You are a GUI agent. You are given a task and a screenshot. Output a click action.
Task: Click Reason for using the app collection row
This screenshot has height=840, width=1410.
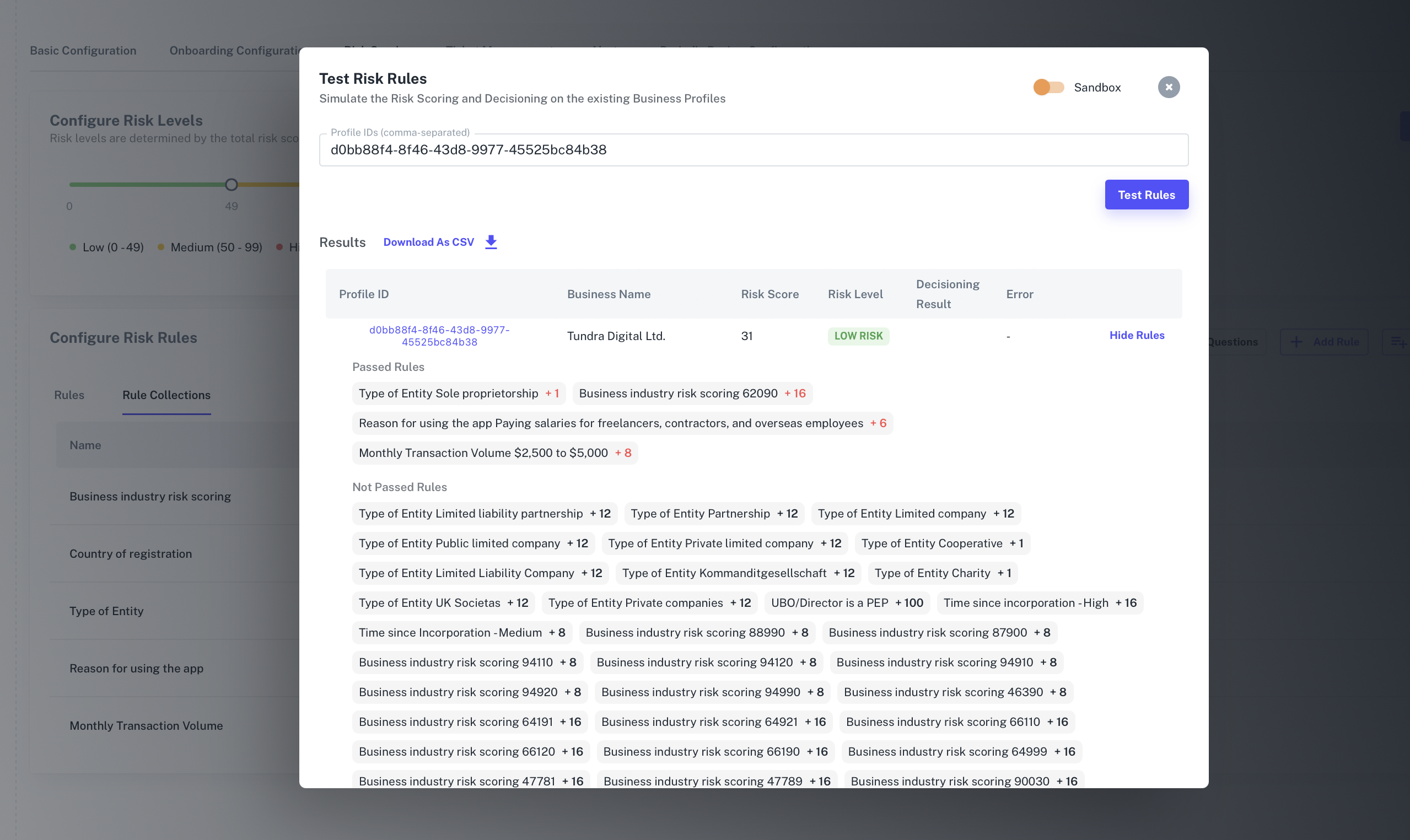click(174, 669)
